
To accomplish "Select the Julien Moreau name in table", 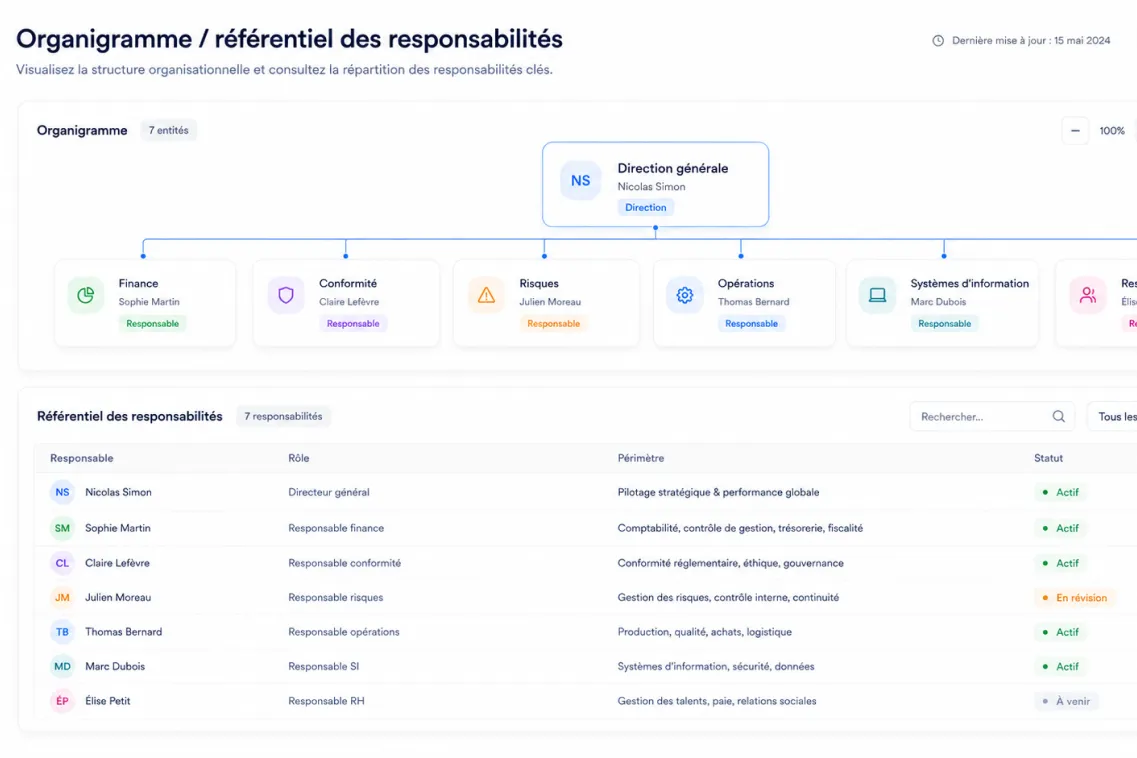I will tap(118, 598).
